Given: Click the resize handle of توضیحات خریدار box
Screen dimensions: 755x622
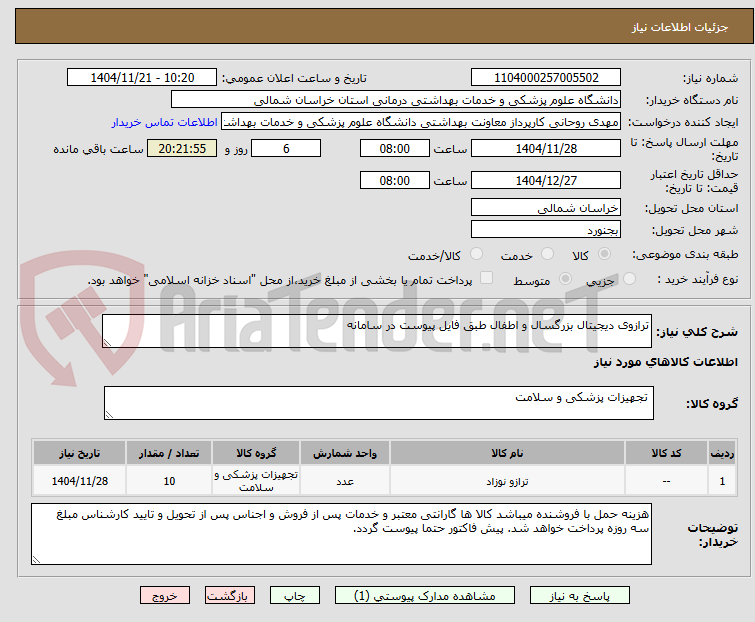Looking at the screenshot, I should point(37,559).
